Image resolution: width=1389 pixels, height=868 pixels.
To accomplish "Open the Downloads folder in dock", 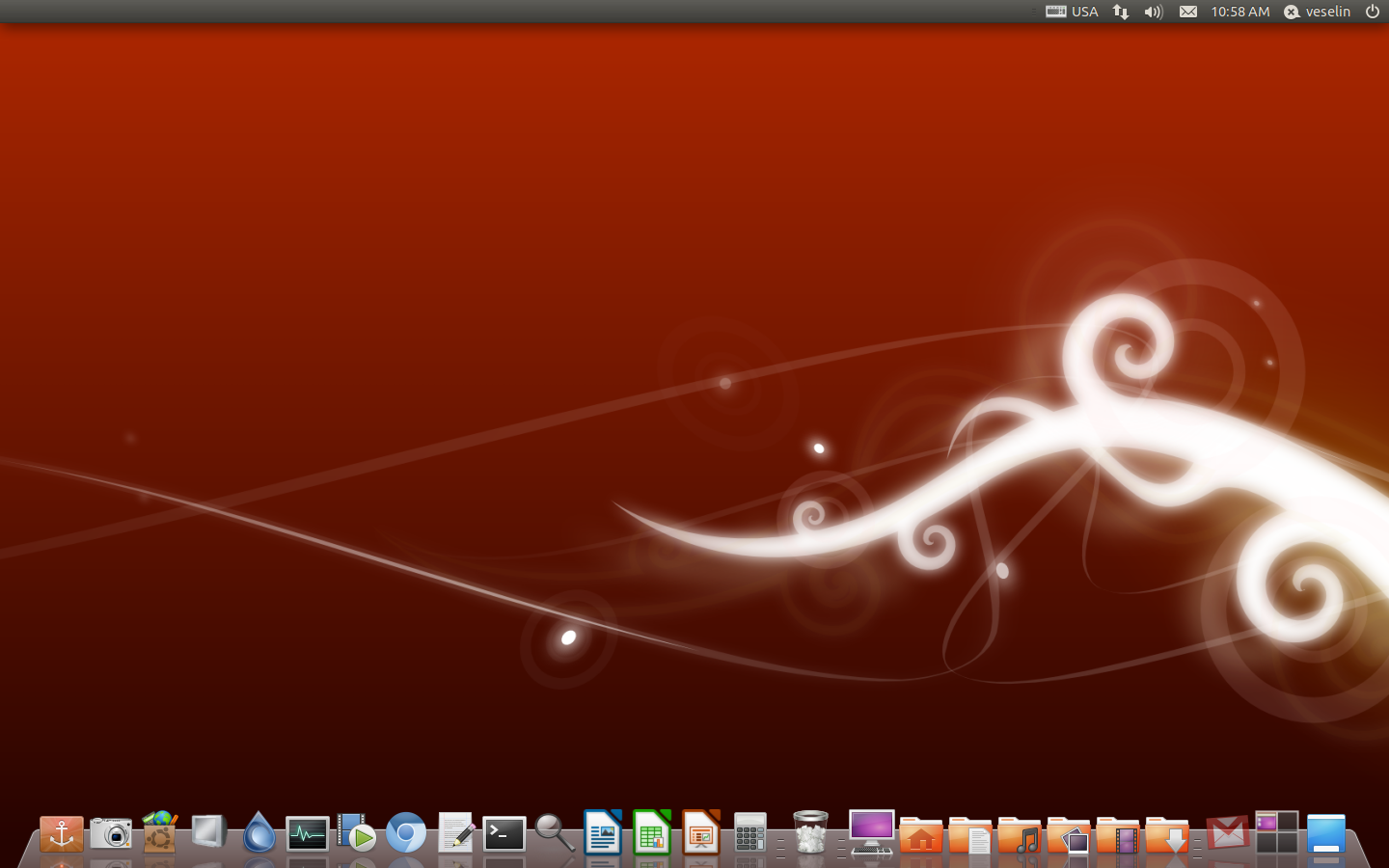I will 1167,835.
